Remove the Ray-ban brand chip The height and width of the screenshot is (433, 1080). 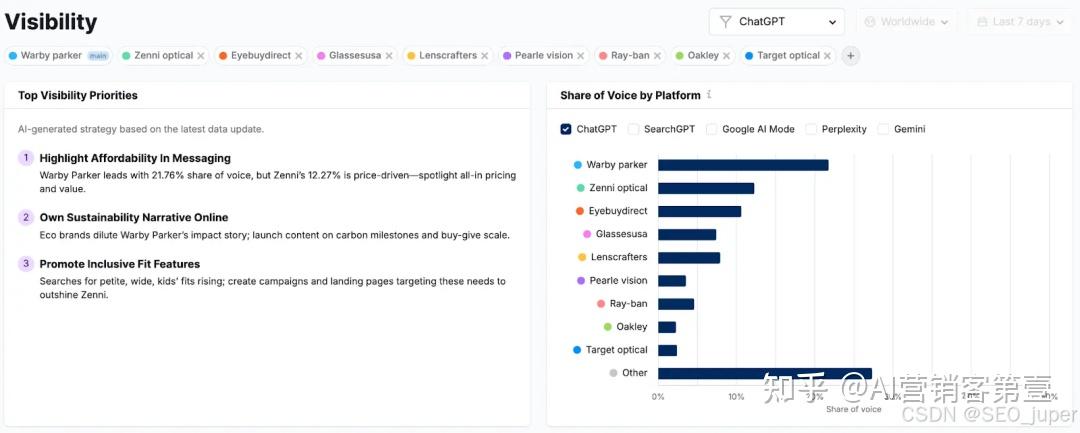click(657, 56)
